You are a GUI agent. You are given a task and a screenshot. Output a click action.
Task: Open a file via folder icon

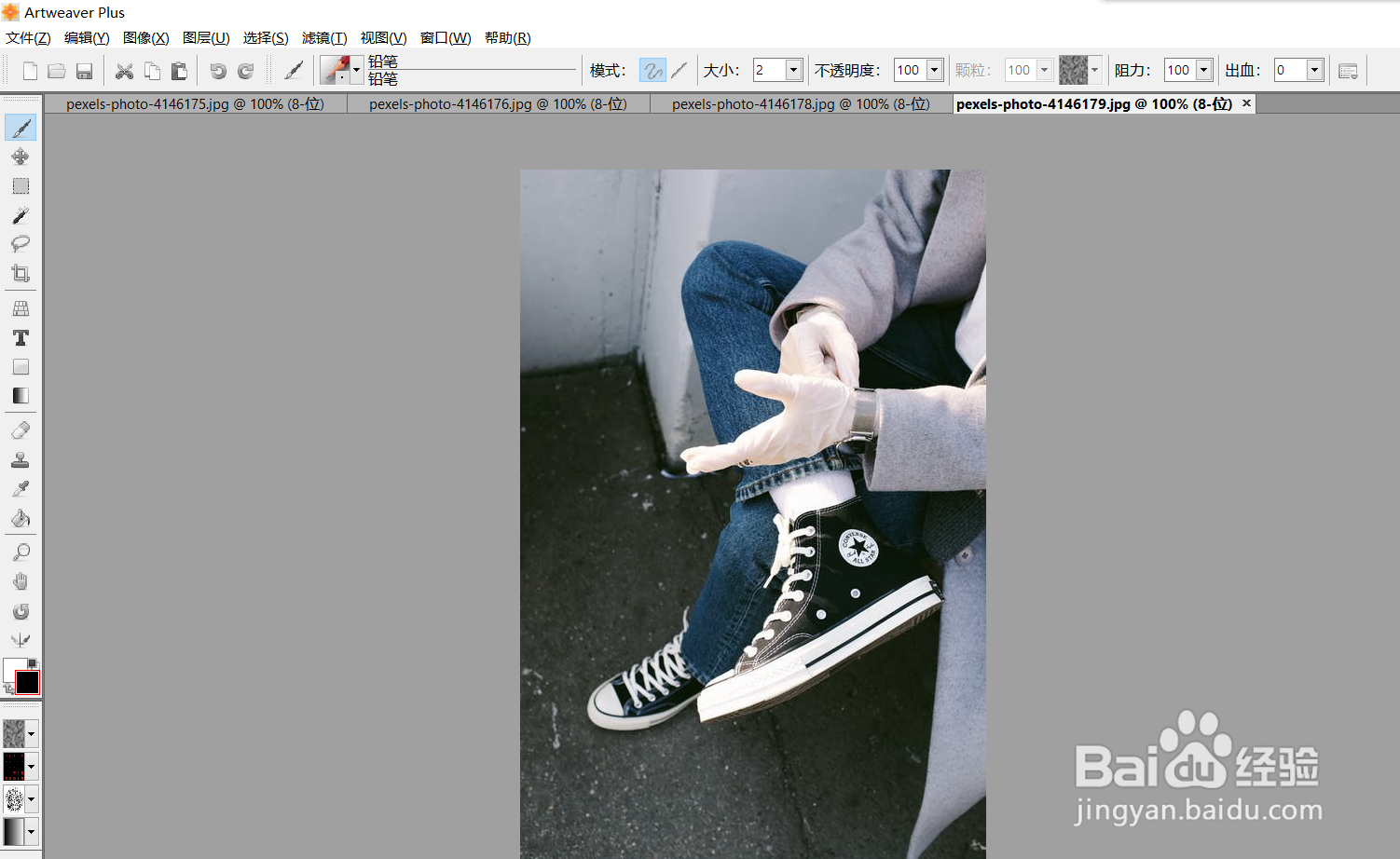coord(57,71)
